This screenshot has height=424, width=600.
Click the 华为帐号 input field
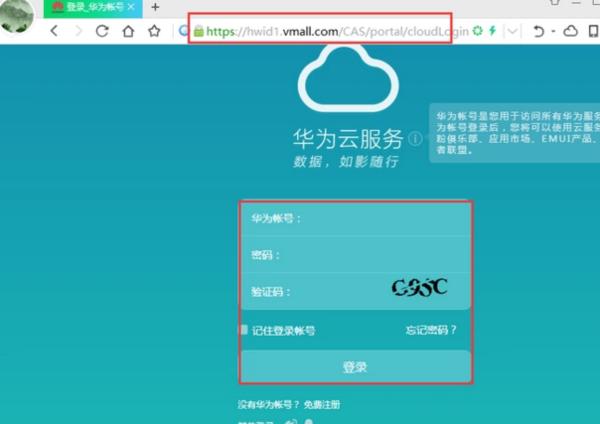(x=355, y=219)
